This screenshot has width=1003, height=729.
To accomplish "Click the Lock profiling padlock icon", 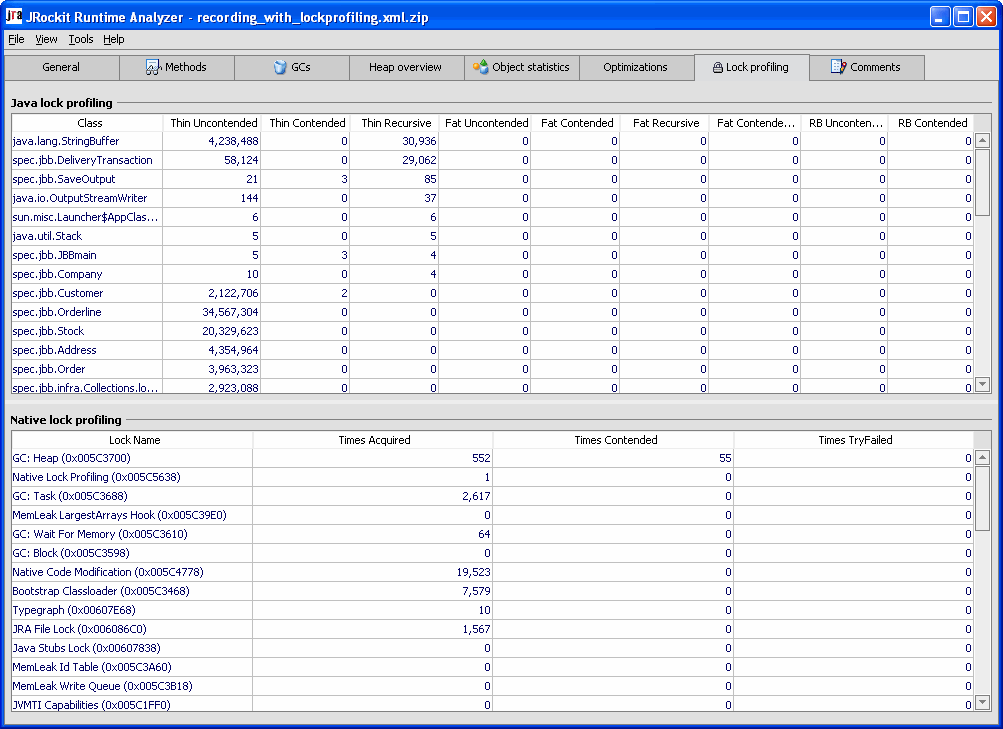I will [x=718, y=67].
